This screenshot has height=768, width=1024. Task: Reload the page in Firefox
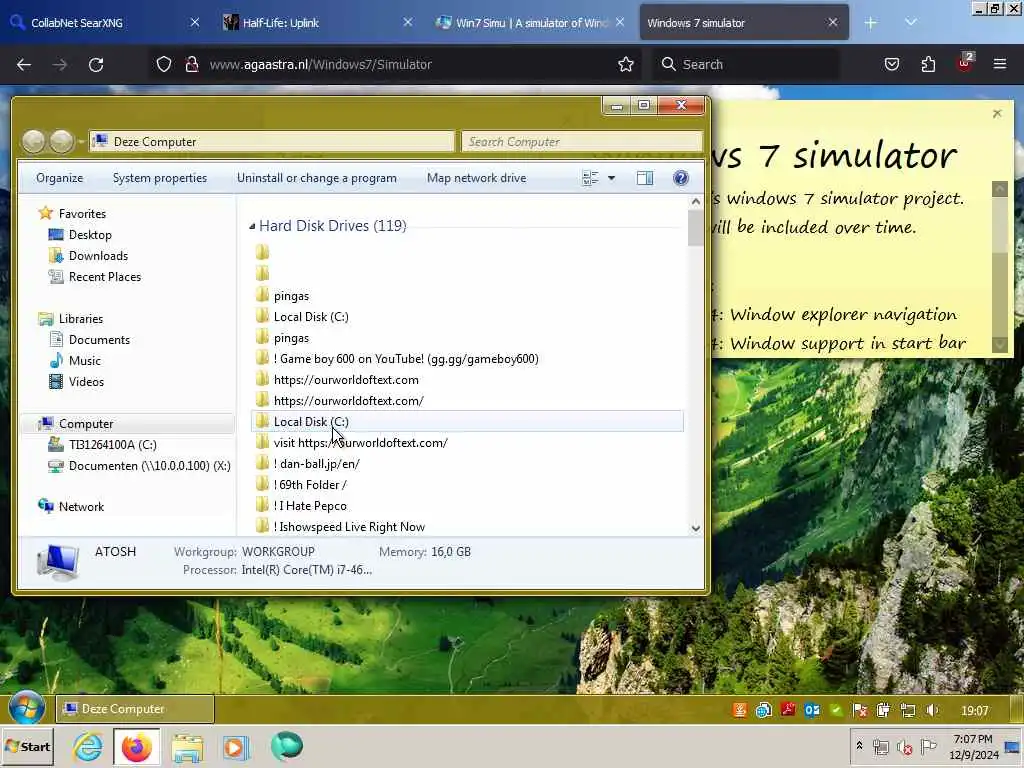(96, 64)
